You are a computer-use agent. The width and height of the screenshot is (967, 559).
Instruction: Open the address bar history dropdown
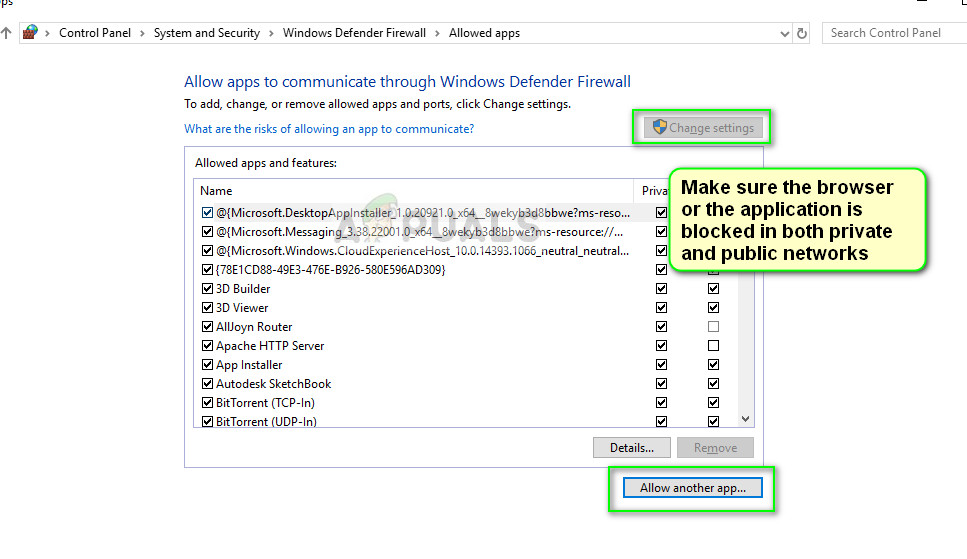784,34
